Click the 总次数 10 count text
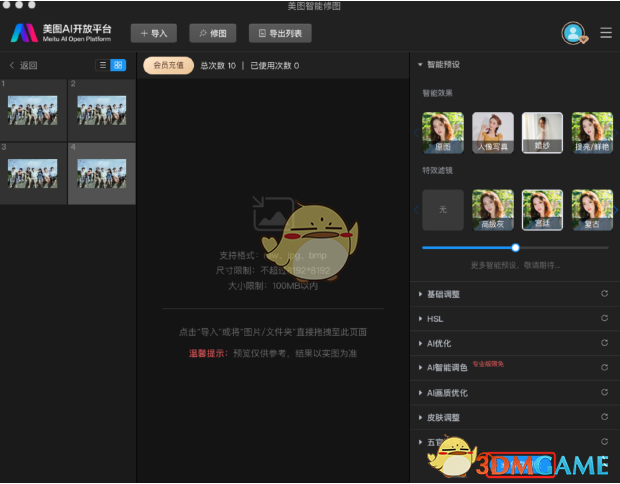Image resolution: width=620 pixels, height=484 pixels. (218, 66)
